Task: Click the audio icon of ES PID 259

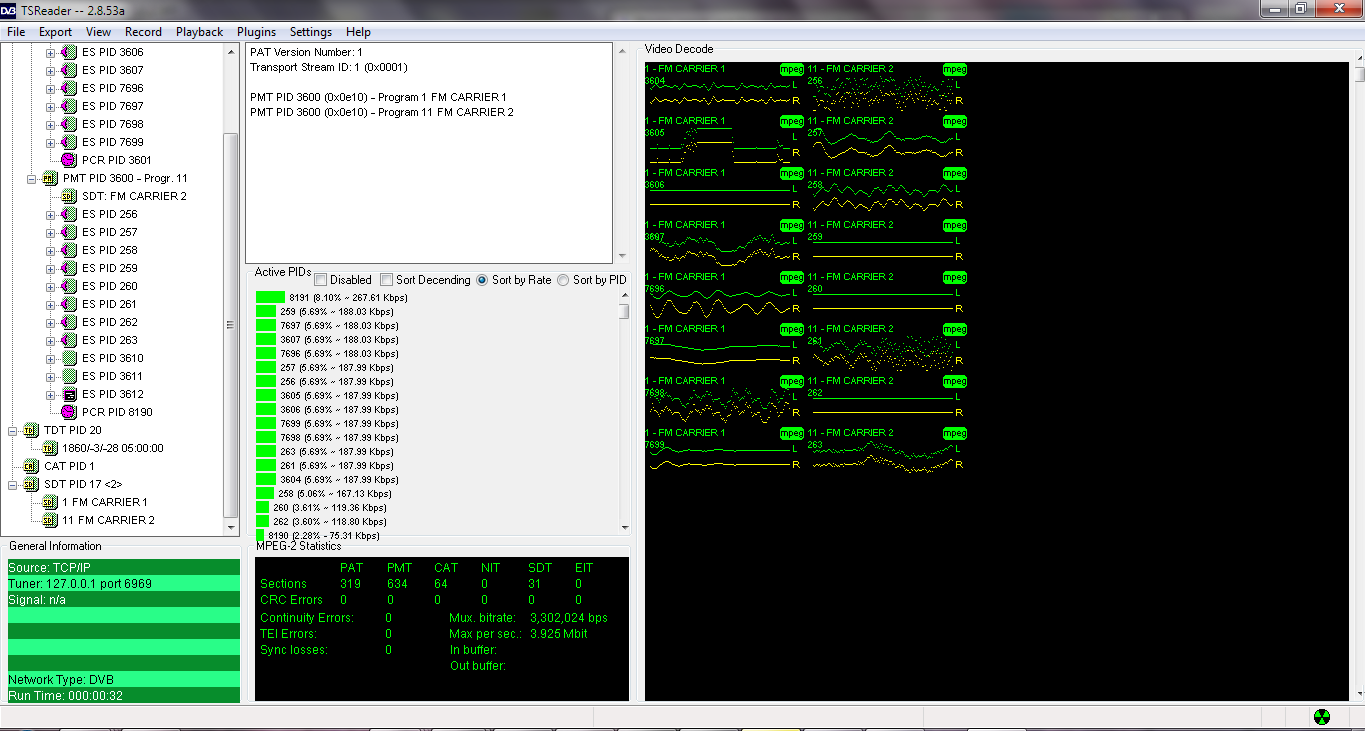Action: [68, 268]
